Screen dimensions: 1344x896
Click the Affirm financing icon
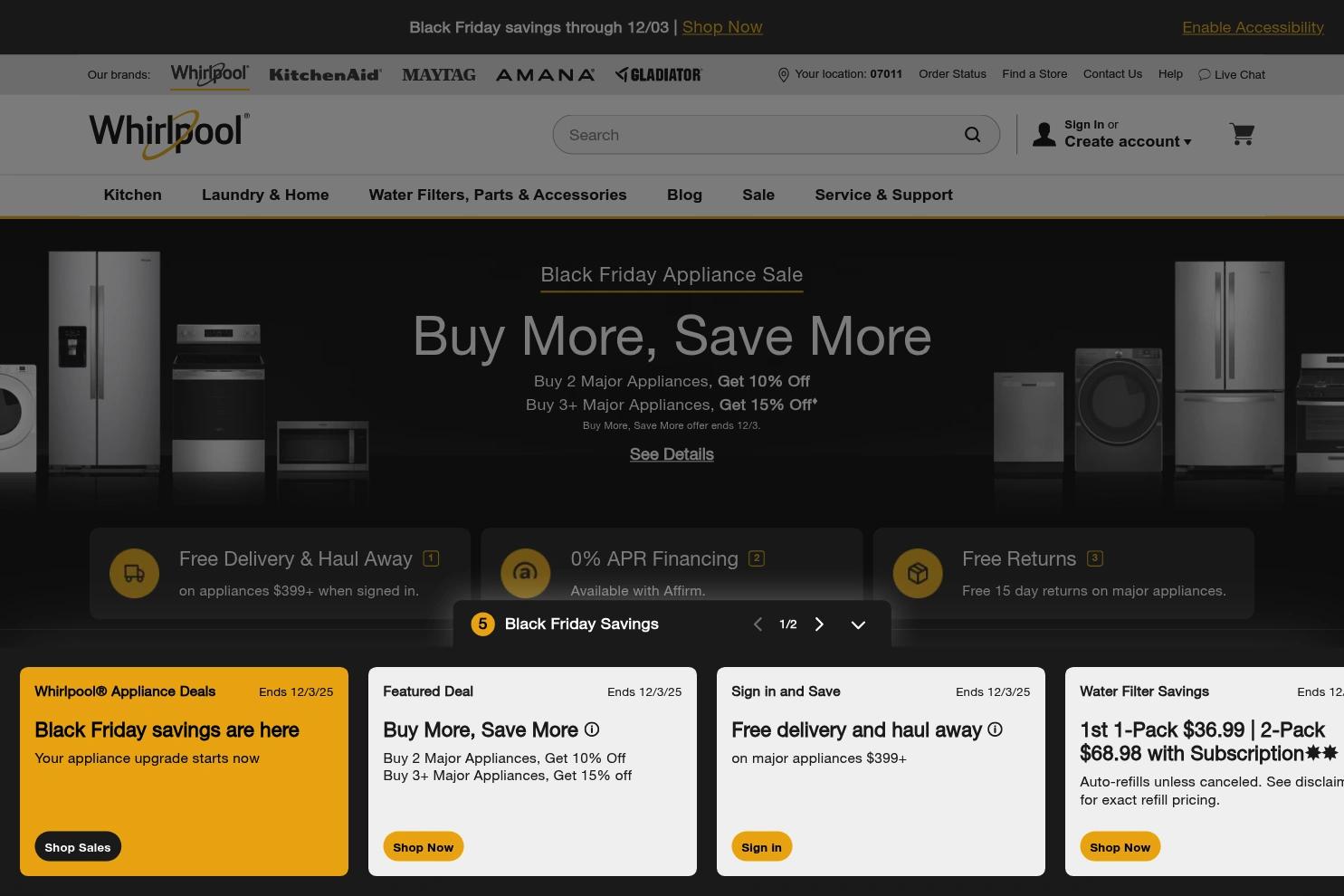point(526,573)
